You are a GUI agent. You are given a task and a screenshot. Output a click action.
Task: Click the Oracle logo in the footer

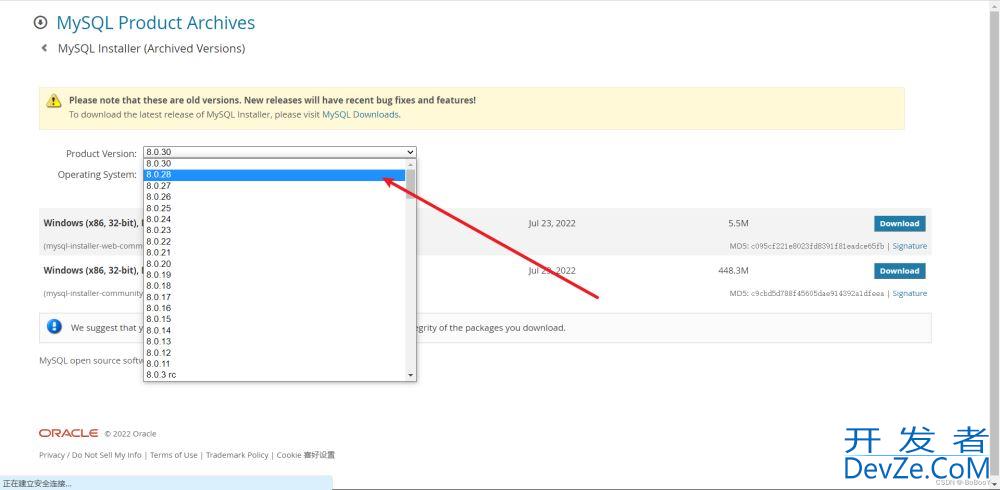68,433
